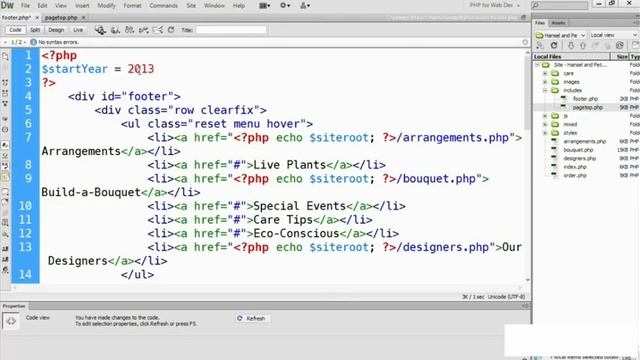Viewport: 640px width, 360px height.
Task: Open the Hansel and Petal site dropdown
Action: pyautogui.click(x=560, y=35)
